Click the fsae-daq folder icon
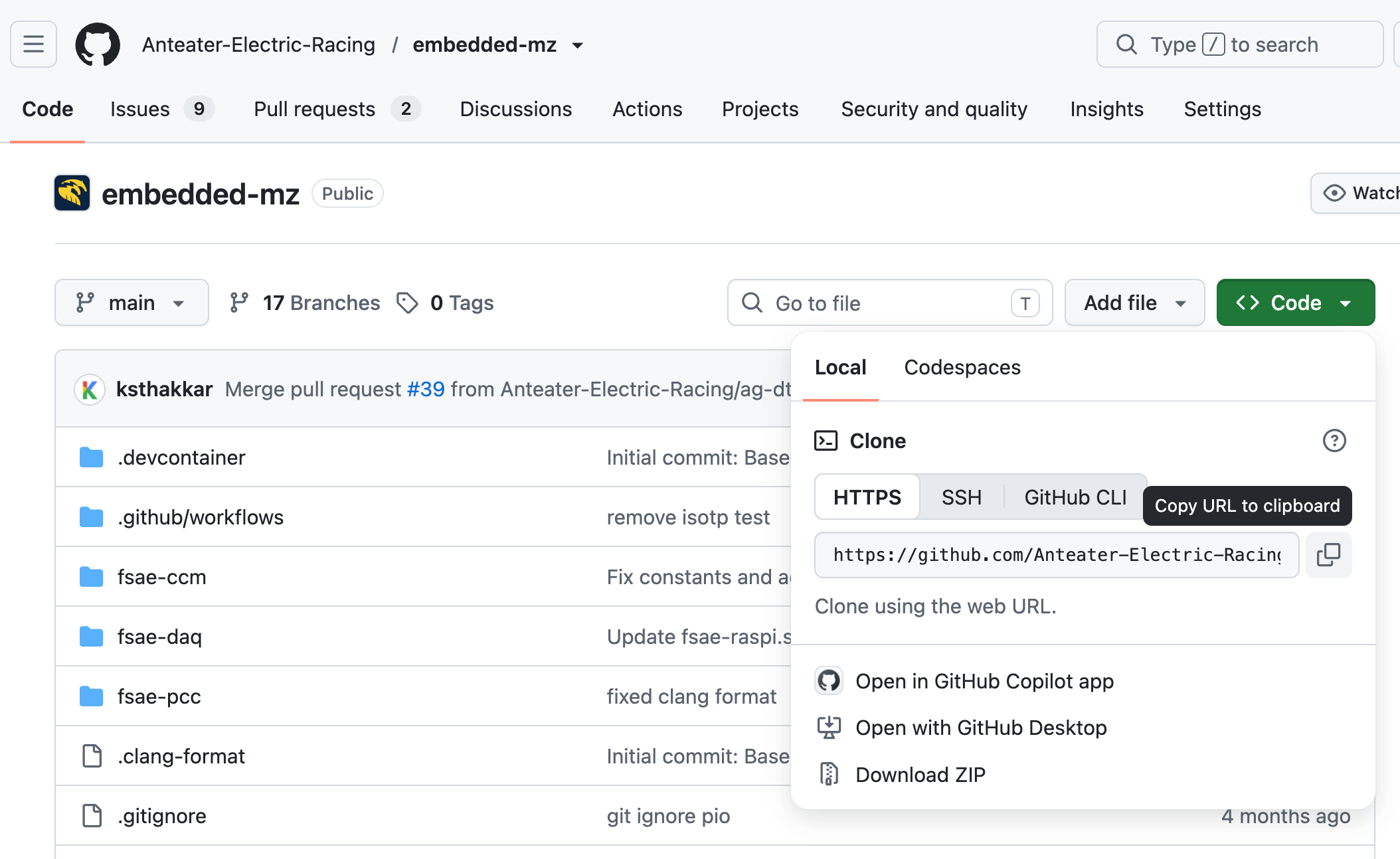 pyautogui.click(x=91, y=637)
